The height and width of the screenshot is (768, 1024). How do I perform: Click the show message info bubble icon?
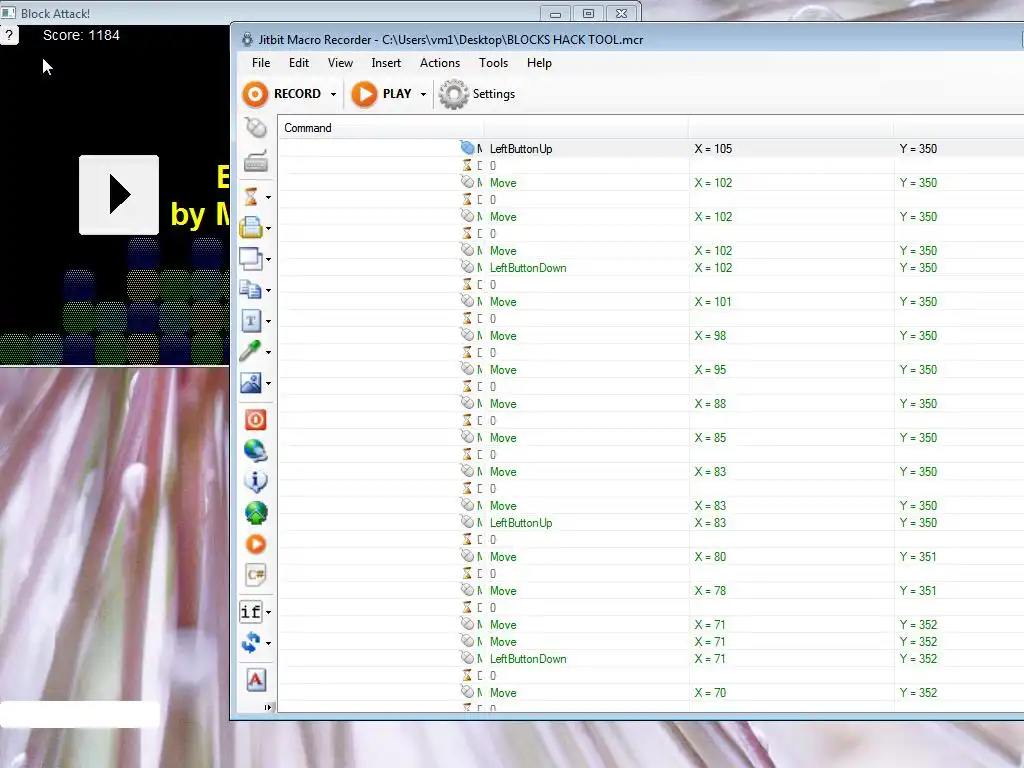coord(255,481)
